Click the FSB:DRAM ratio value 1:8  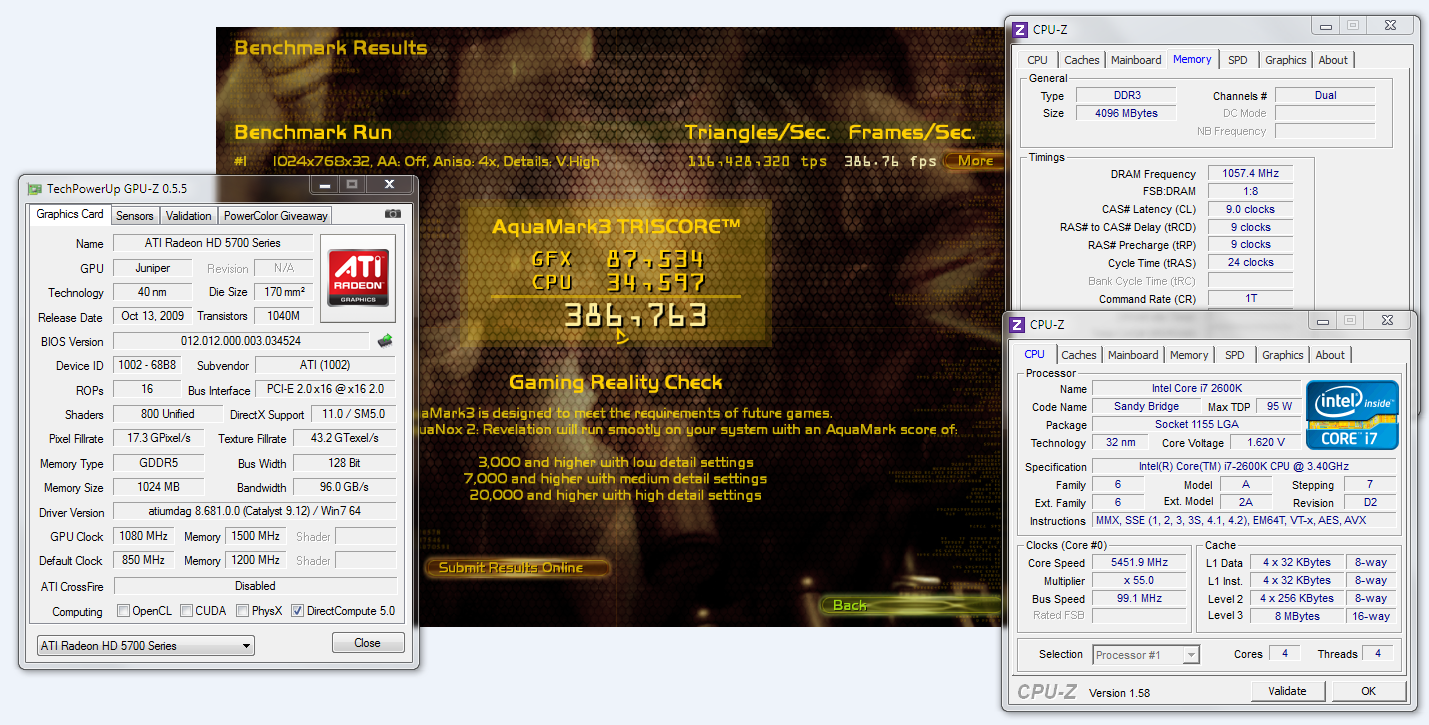pos(1250,192)
